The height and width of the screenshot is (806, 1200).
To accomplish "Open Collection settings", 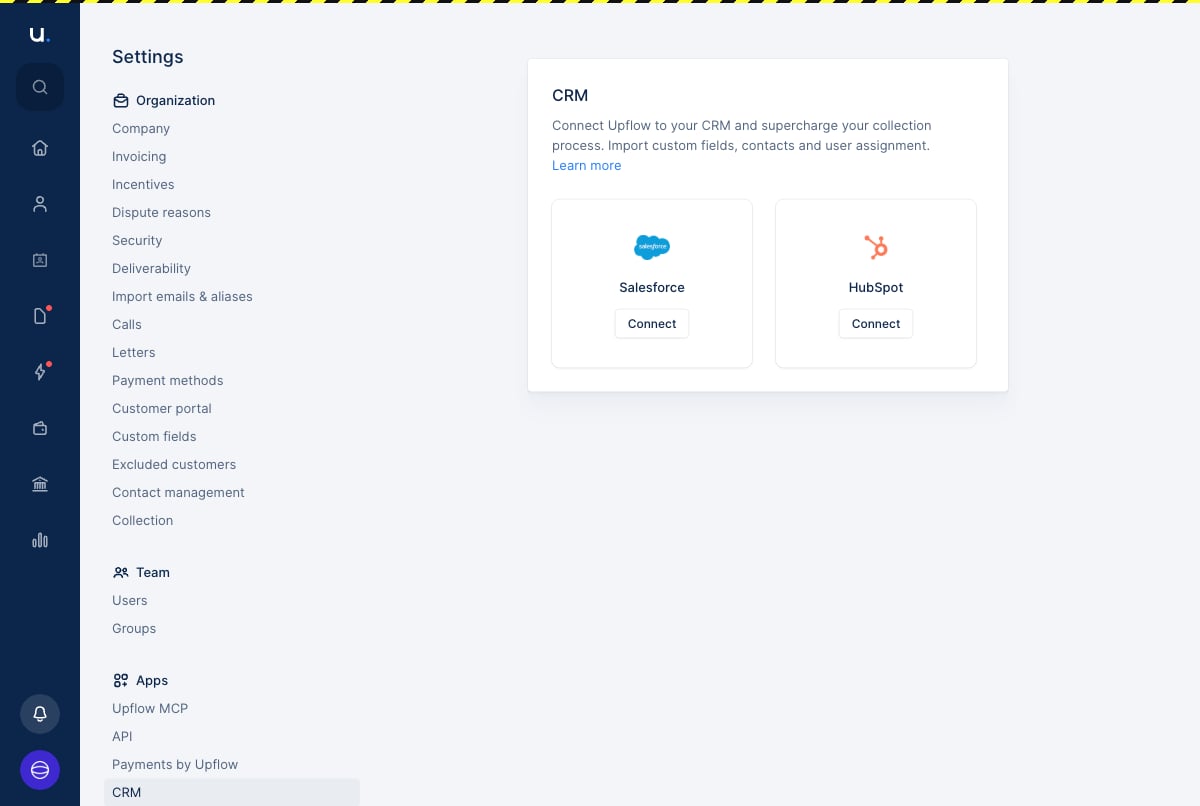I will pyautogui.click(x=142, y=520).
